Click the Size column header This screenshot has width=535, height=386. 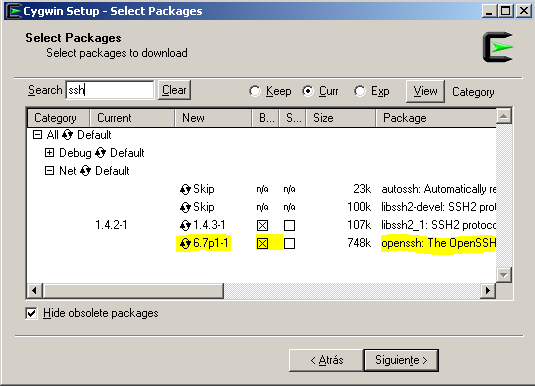pyautogui.click(x=341, y=118)
